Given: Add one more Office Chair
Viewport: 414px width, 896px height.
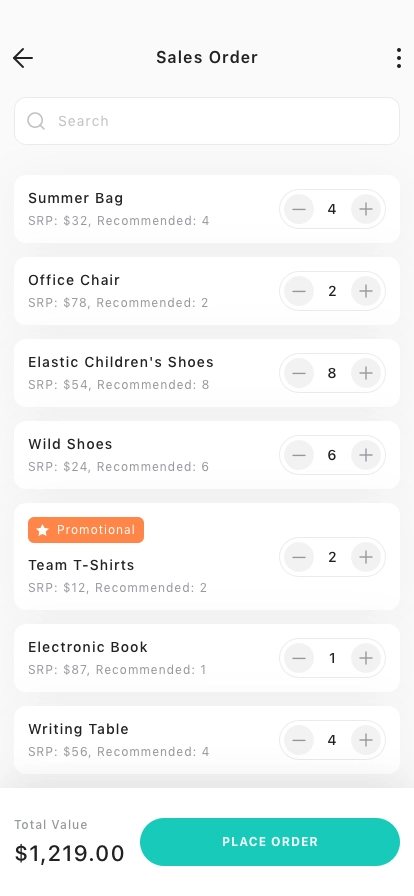Looking at the screenshot, I should [366, 291].
